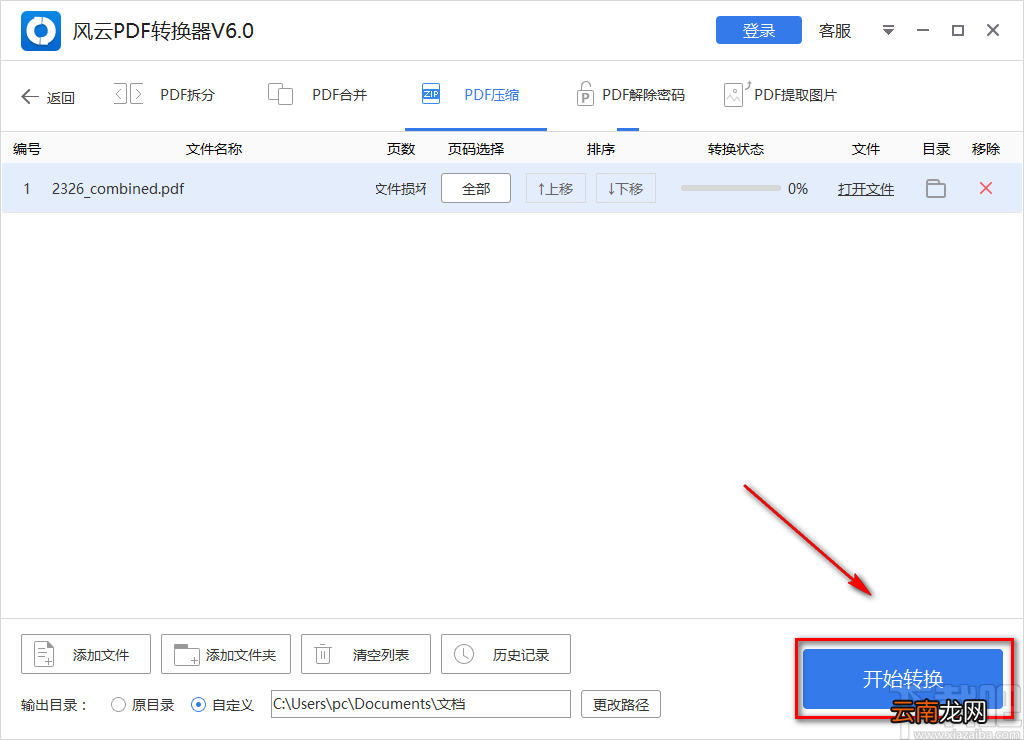
Task: Click the 排序 column header
Action: coord(601,149)
